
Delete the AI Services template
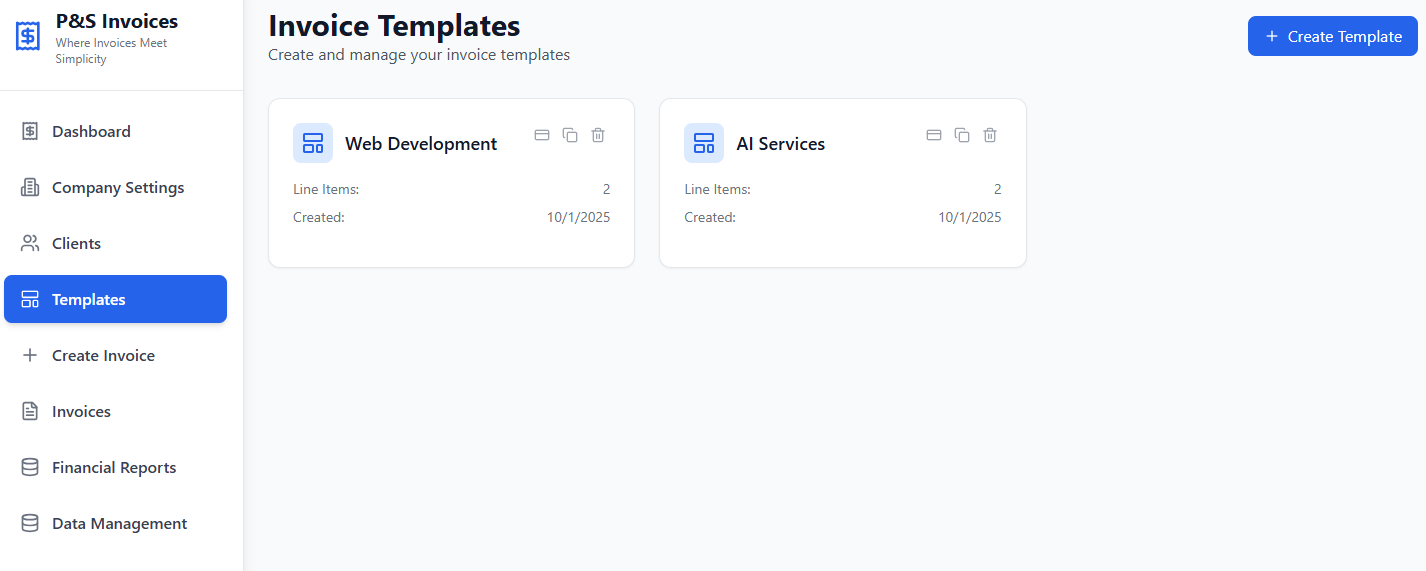coord(990,135)
